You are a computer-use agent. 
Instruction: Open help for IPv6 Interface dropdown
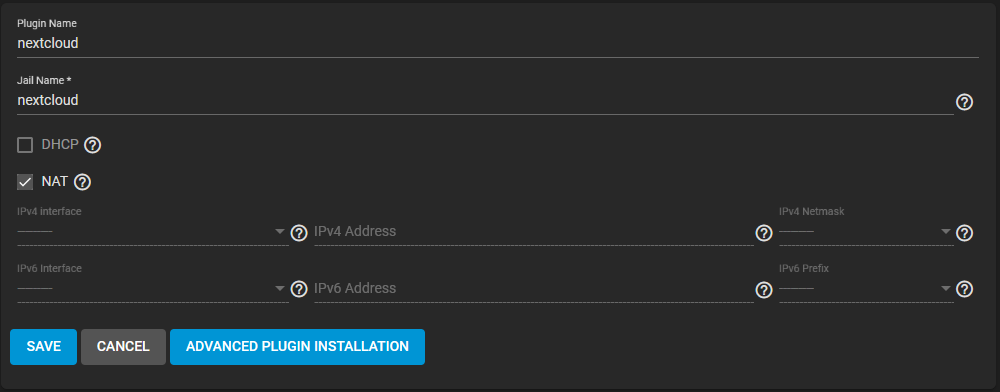pyautogui.click(x=298, y=289)
